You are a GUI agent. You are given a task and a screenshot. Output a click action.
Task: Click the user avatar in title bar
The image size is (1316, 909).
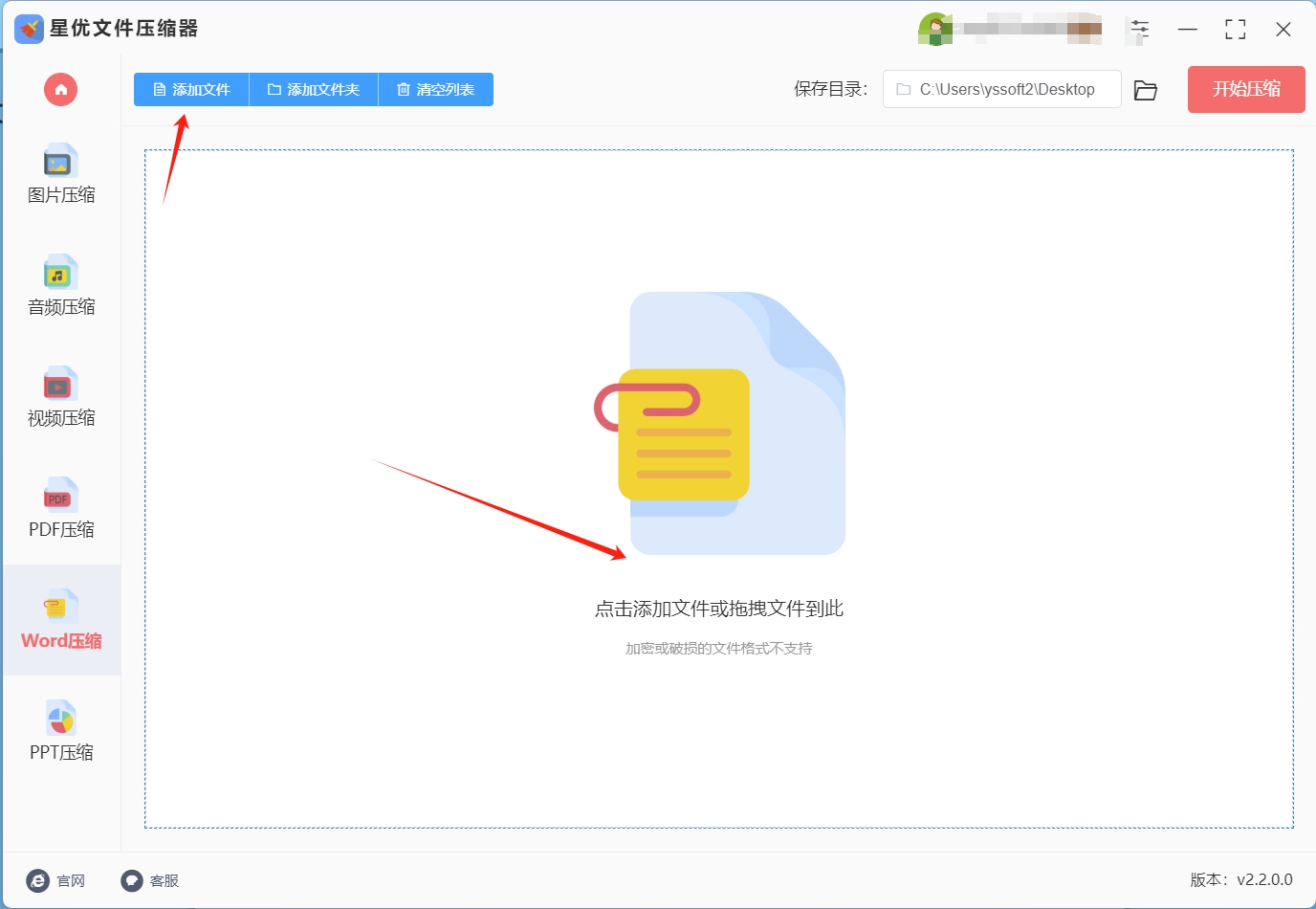pyautogui.click(x=935, y=30)
